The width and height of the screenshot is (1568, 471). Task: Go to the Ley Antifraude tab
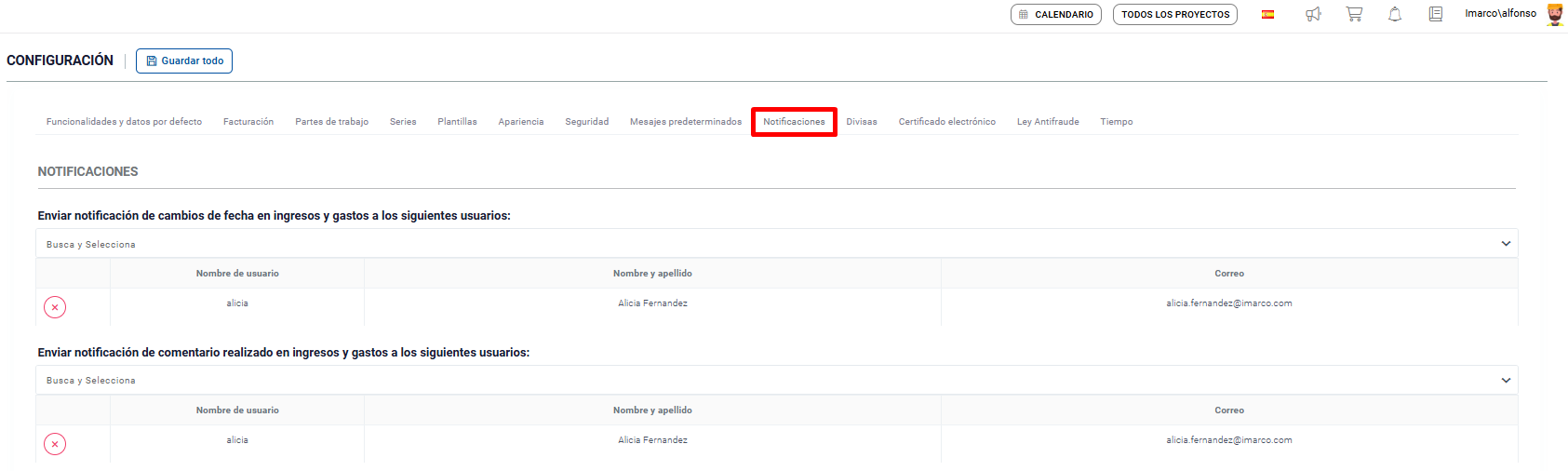coord(1048,122)
